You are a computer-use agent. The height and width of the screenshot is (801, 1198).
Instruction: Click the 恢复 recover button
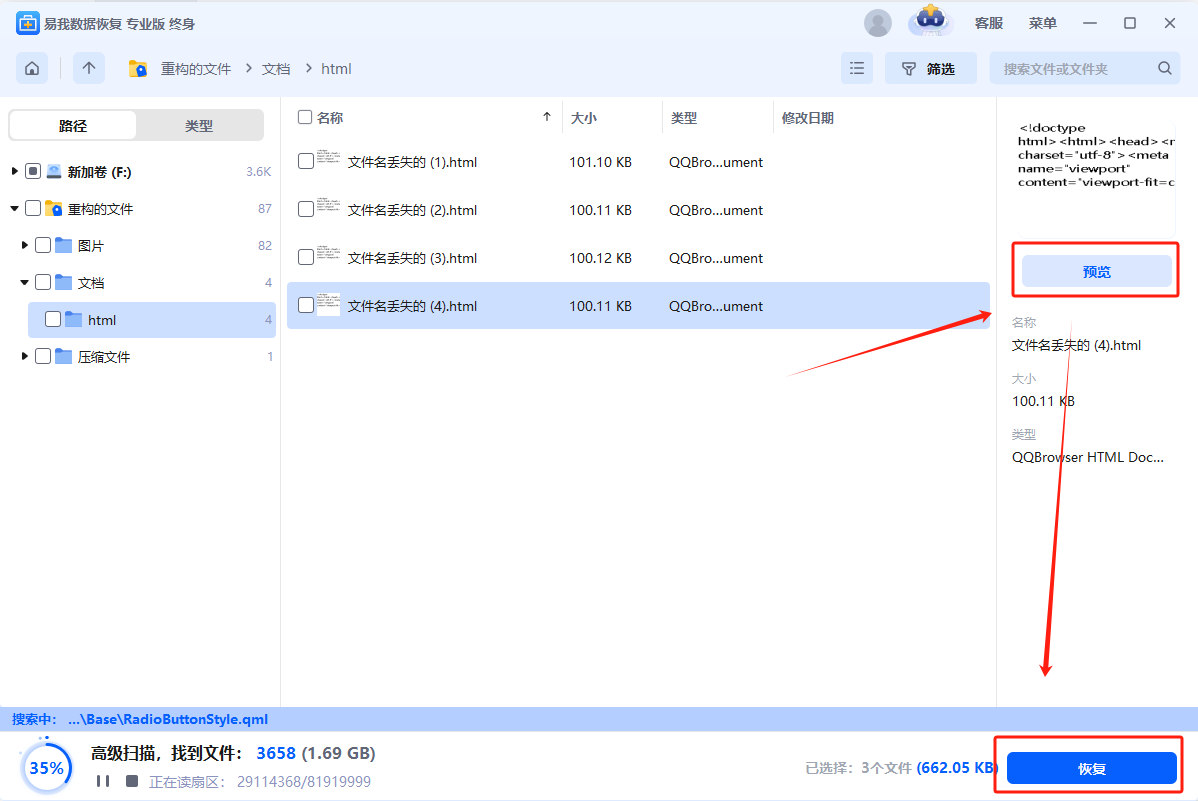click(1091, 768)
